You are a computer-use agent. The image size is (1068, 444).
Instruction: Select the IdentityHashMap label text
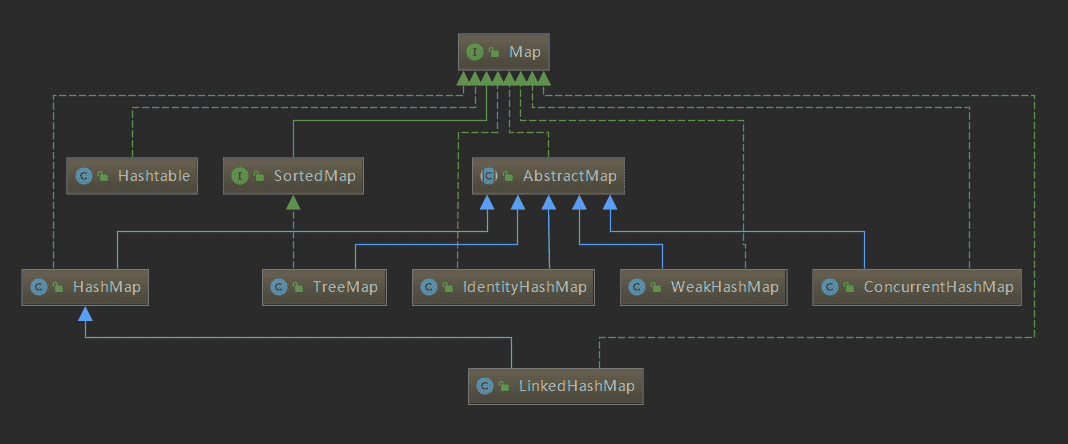[x=524, y=287]
